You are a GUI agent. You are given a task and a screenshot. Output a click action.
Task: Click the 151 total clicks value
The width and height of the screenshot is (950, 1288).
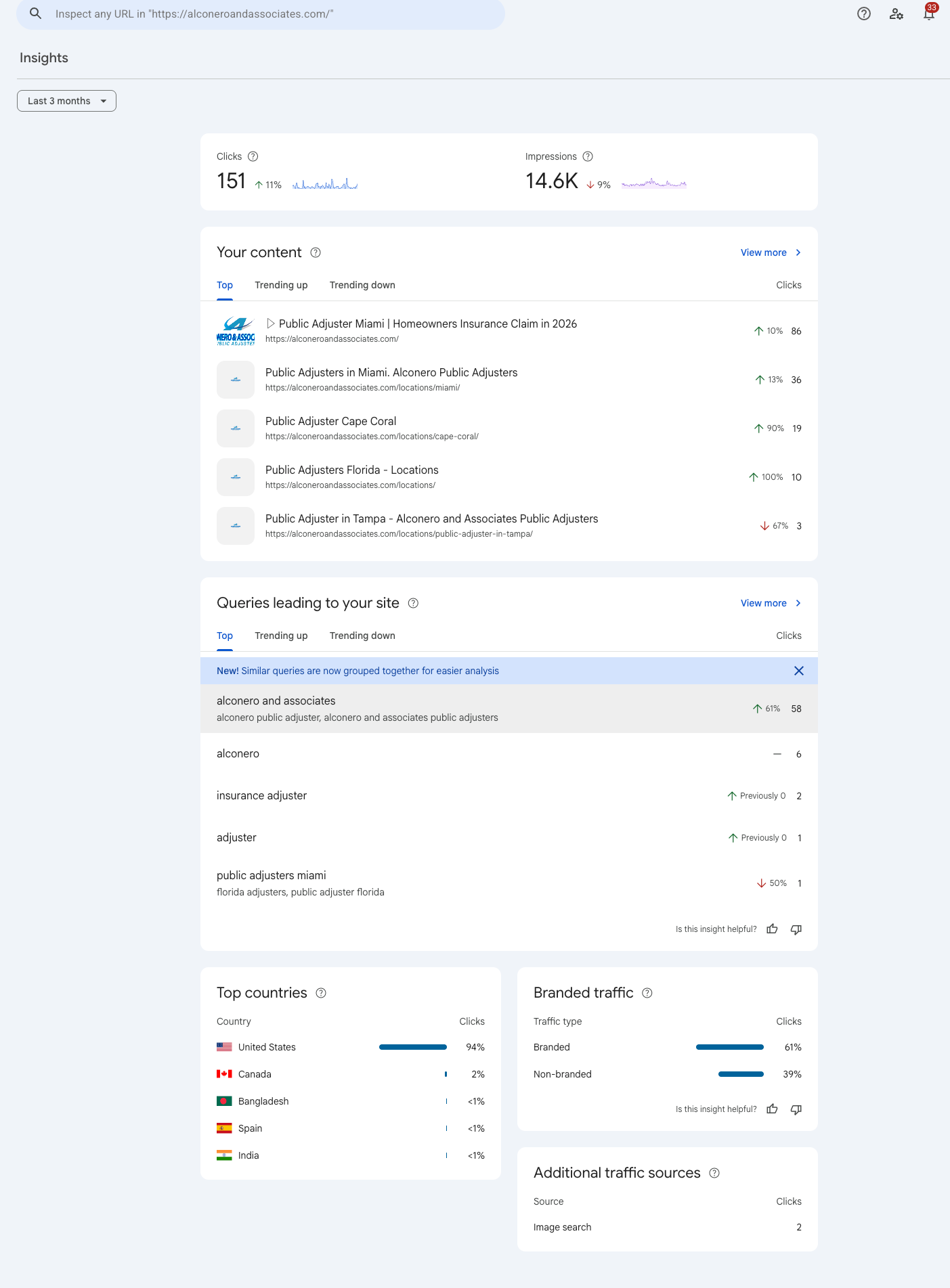[231, 181]
